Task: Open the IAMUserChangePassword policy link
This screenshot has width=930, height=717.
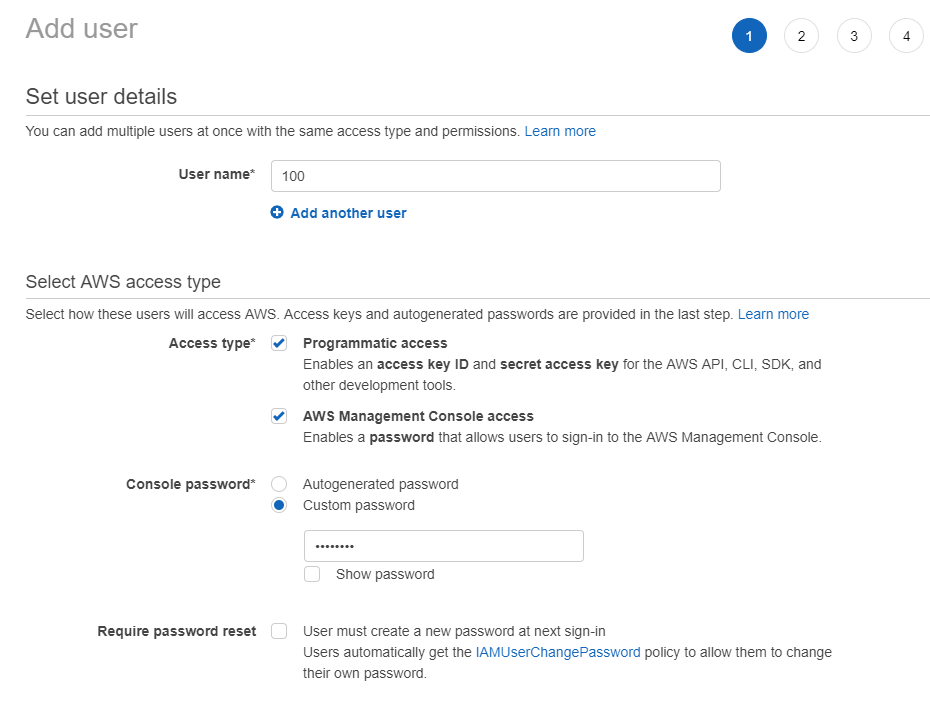Action: pos(558,652)
